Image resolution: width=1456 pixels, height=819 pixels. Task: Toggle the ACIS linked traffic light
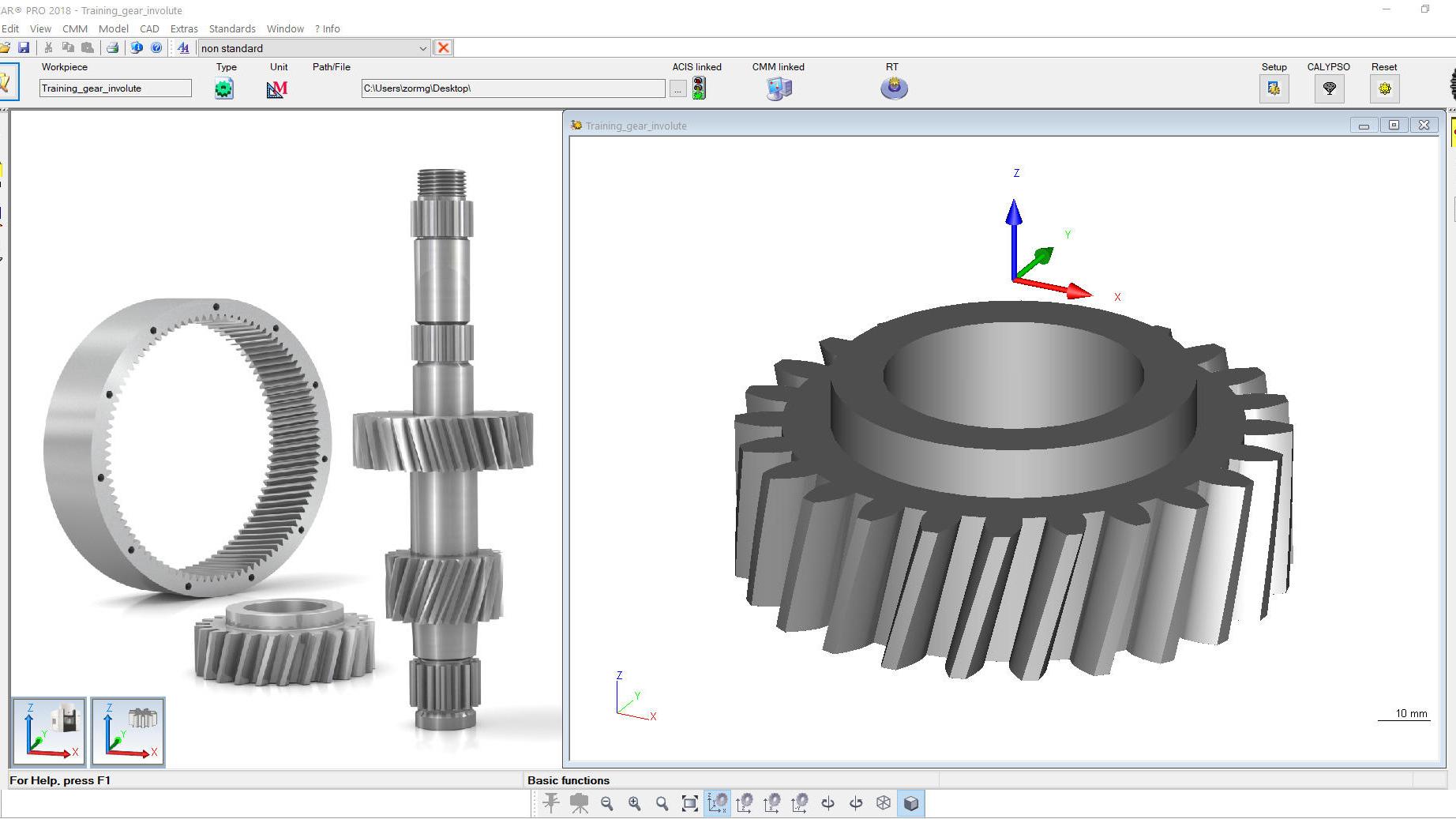pos(699,88)
